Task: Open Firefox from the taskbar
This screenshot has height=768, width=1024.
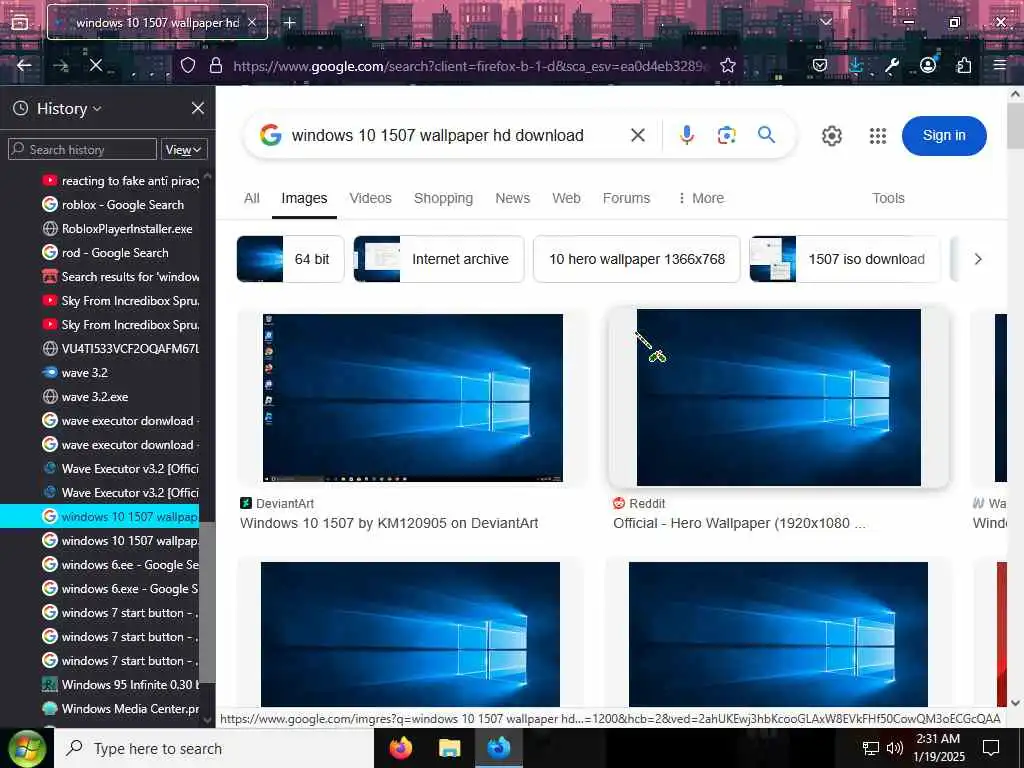Action: pyautogui.click(x=400, y=748)
